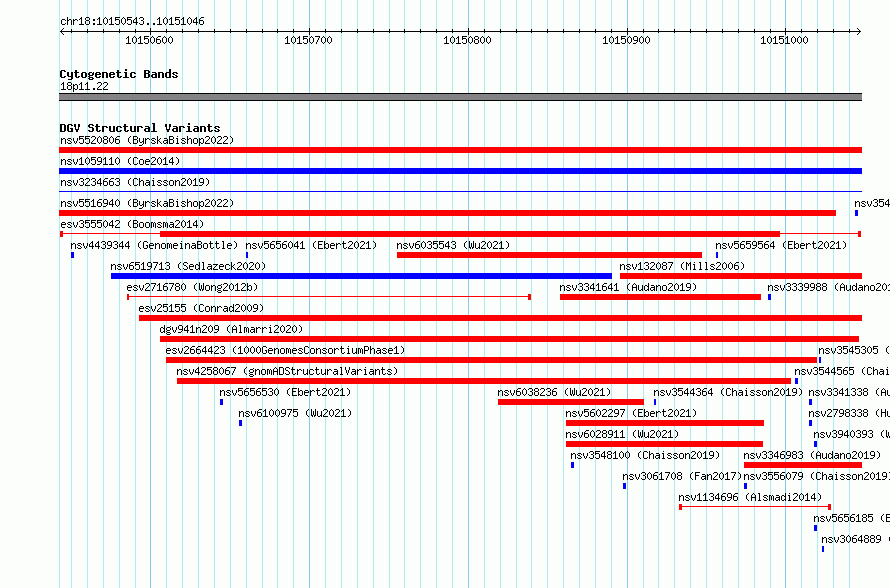Click the Cytogenetic Bands track title
This screenshot has width=890, height=588.
click(x=119, y=74)
